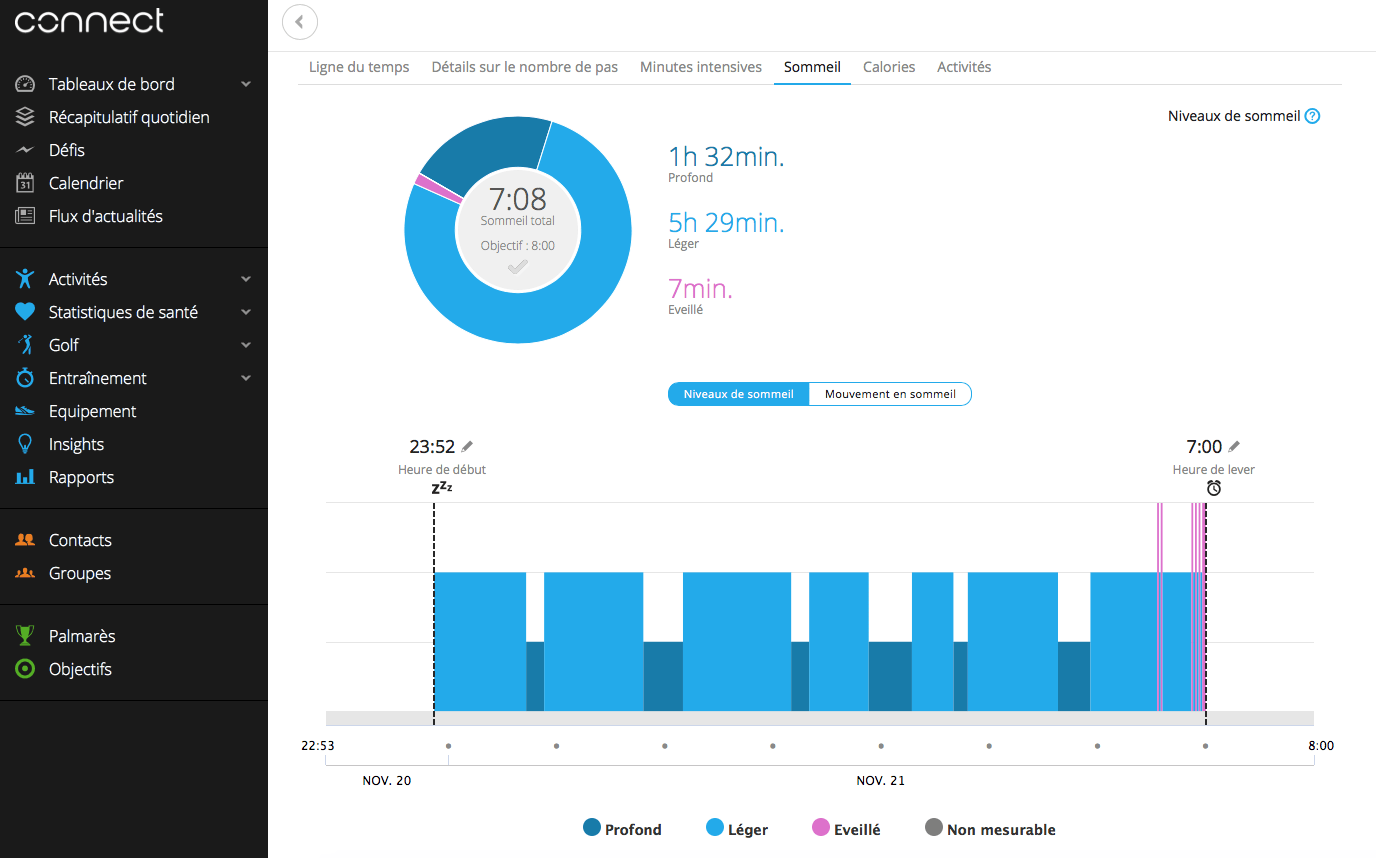
Task: Expand the Activités sidebar section
Action: click(246, 278)
